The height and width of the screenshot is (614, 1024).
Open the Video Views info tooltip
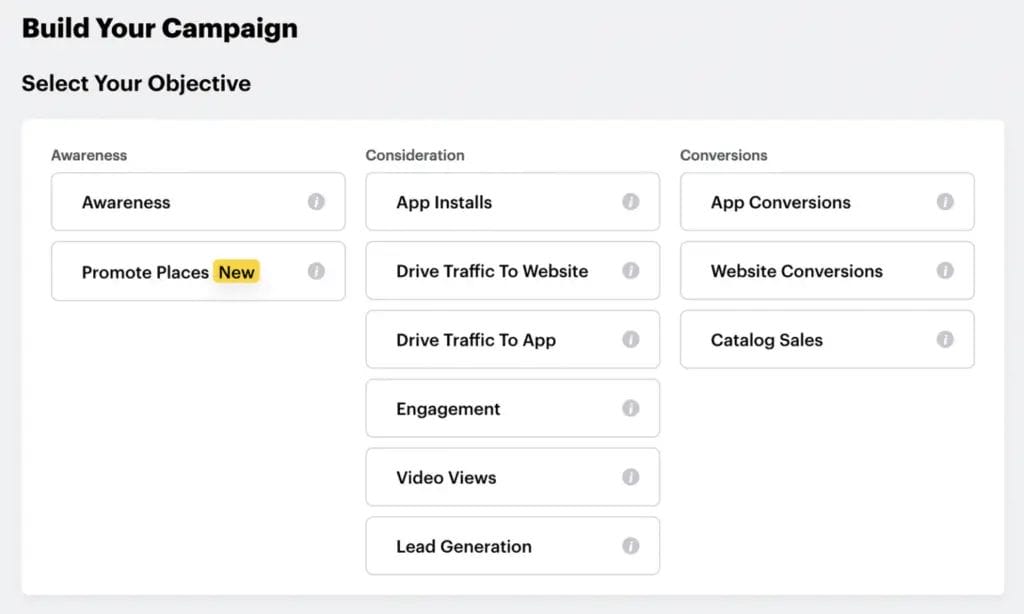[632, 477]
